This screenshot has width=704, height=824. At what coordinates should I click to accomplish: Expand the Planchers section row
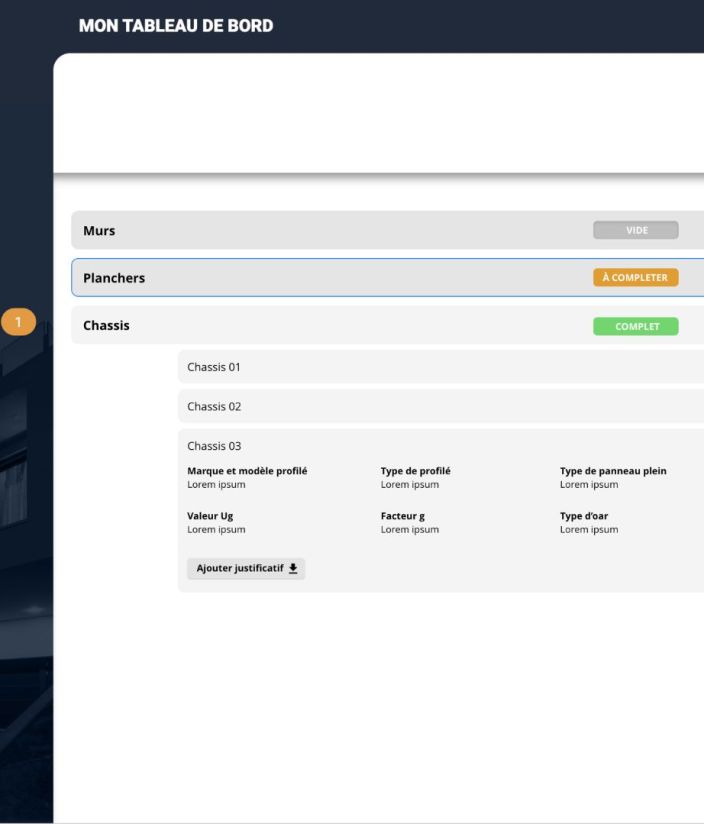[x=388, y=277]
